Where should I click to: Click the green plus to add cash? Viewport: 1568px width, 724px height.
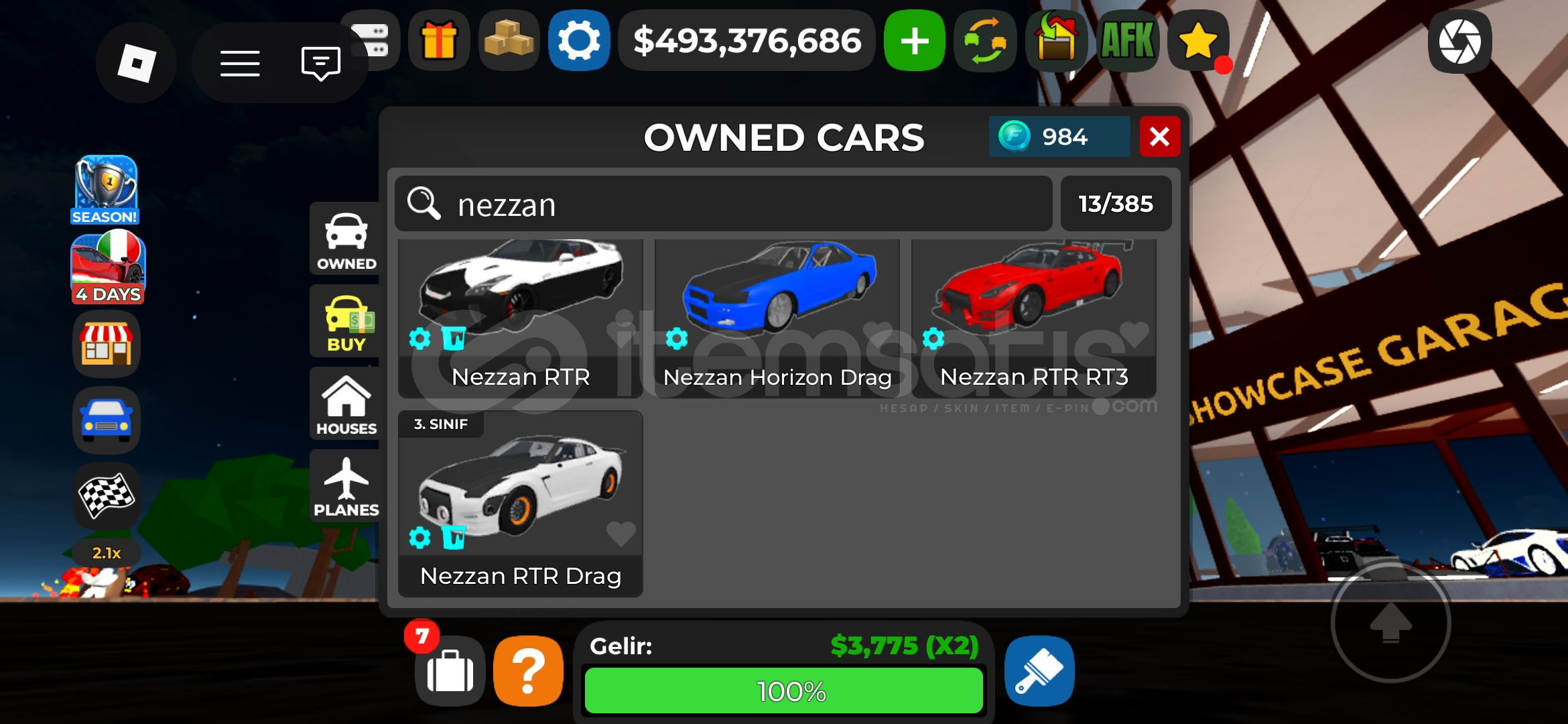[x=915, y=41]
